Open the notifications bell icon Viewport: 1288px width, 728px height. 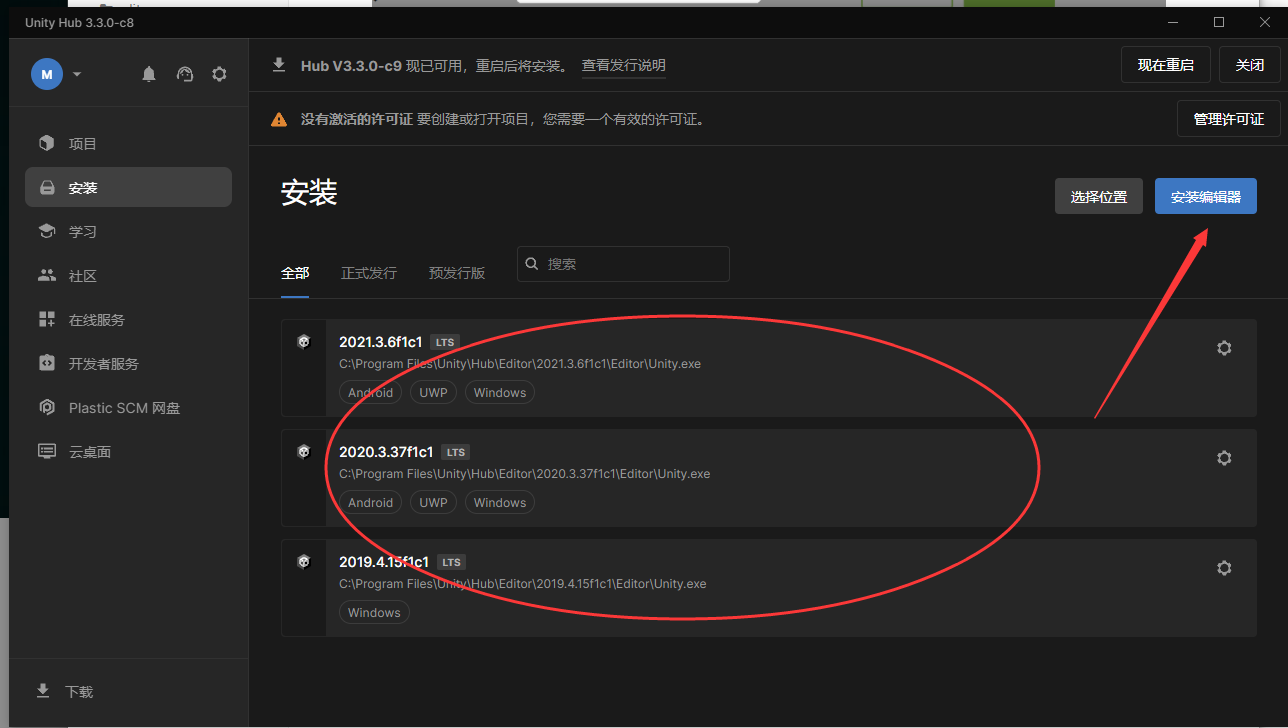pos(149,74)
